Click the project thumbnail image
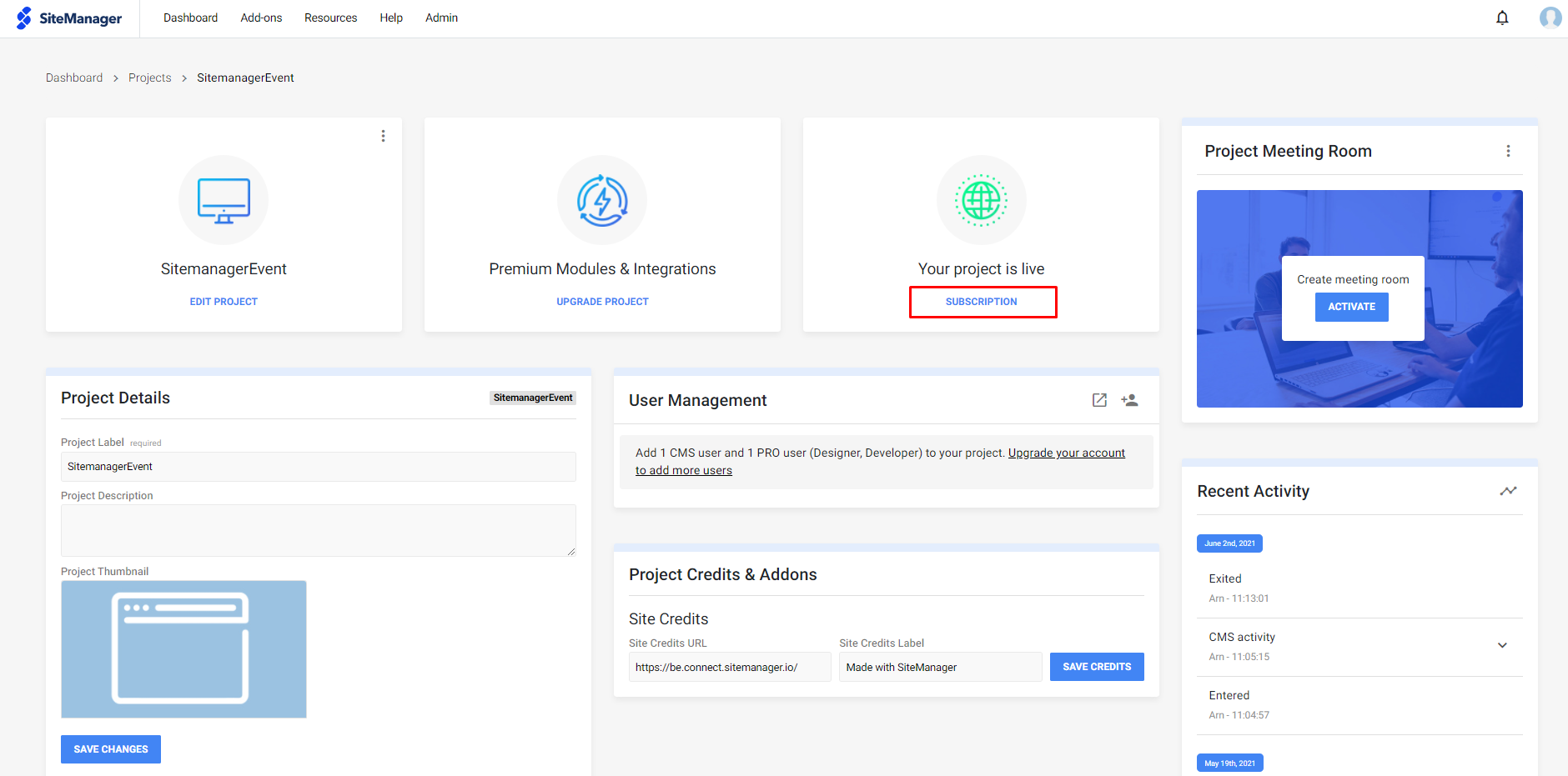The width and height of the screenshot is (1568, 776). tap(183, 649)
